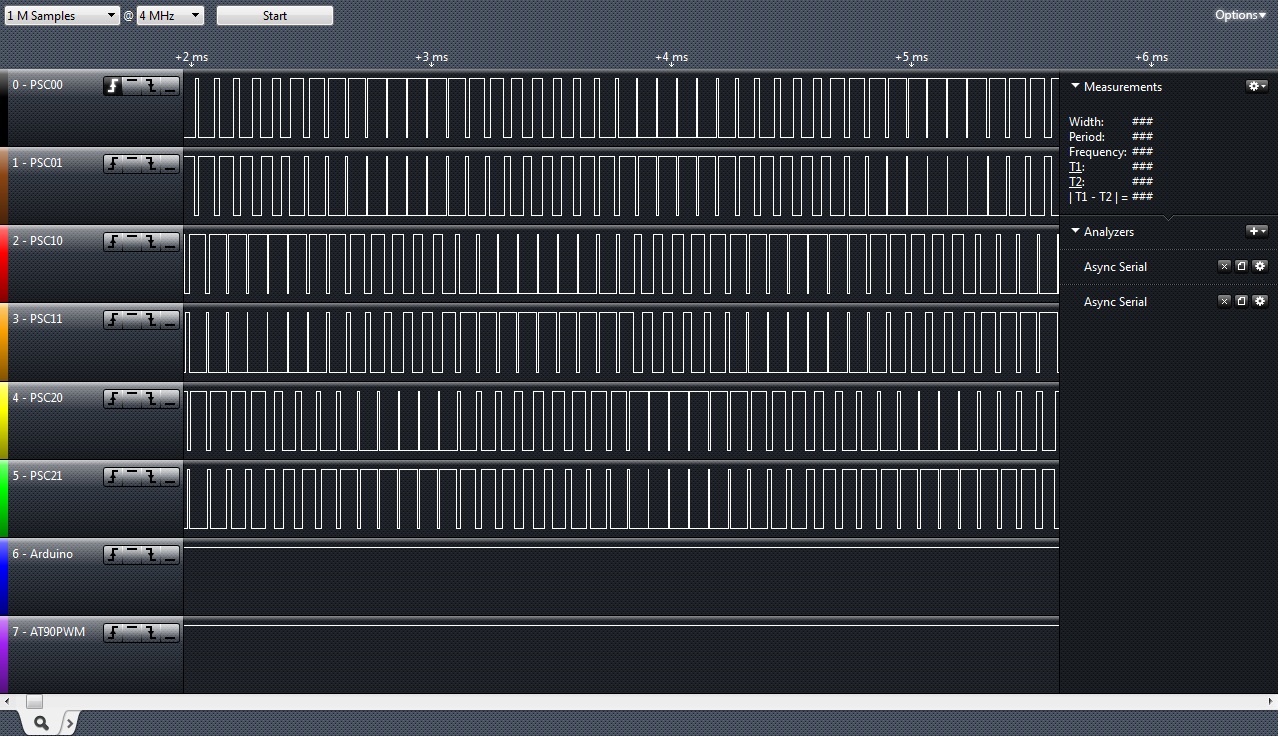
Task: Set low level trigger on 7 - AT90PWM
Action: click(x=170, y=633)
